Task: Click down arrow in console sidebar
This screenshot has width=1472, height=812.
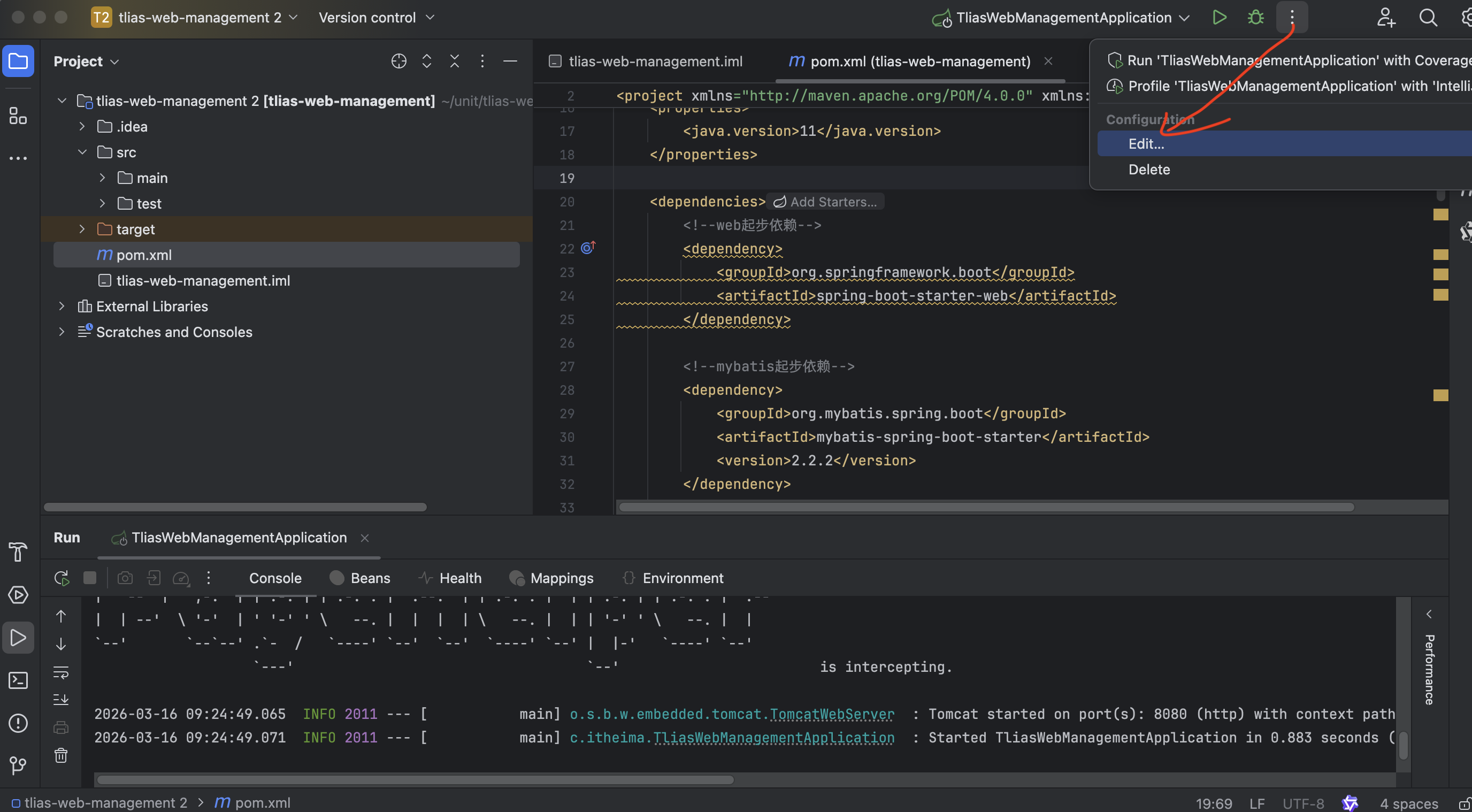Action: pos(61,645)
